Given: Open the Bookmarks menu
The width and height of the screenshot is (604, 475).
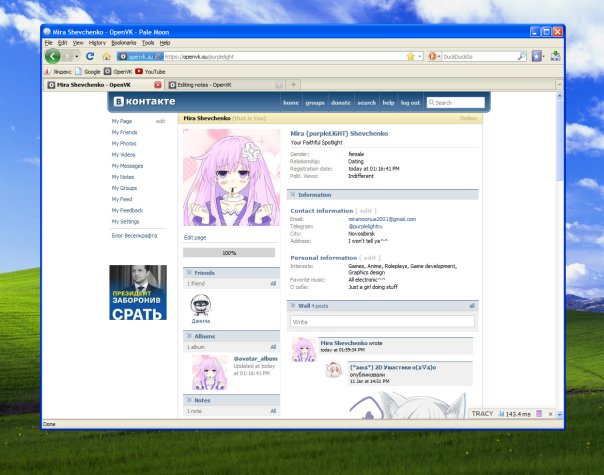Looking at the screenshot, I should click(x=124, y=43).
